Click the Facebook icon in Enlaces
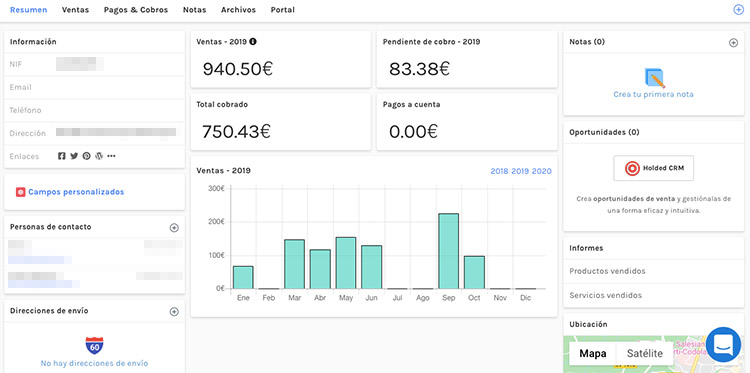750x373 pixels. click(62, 156)
